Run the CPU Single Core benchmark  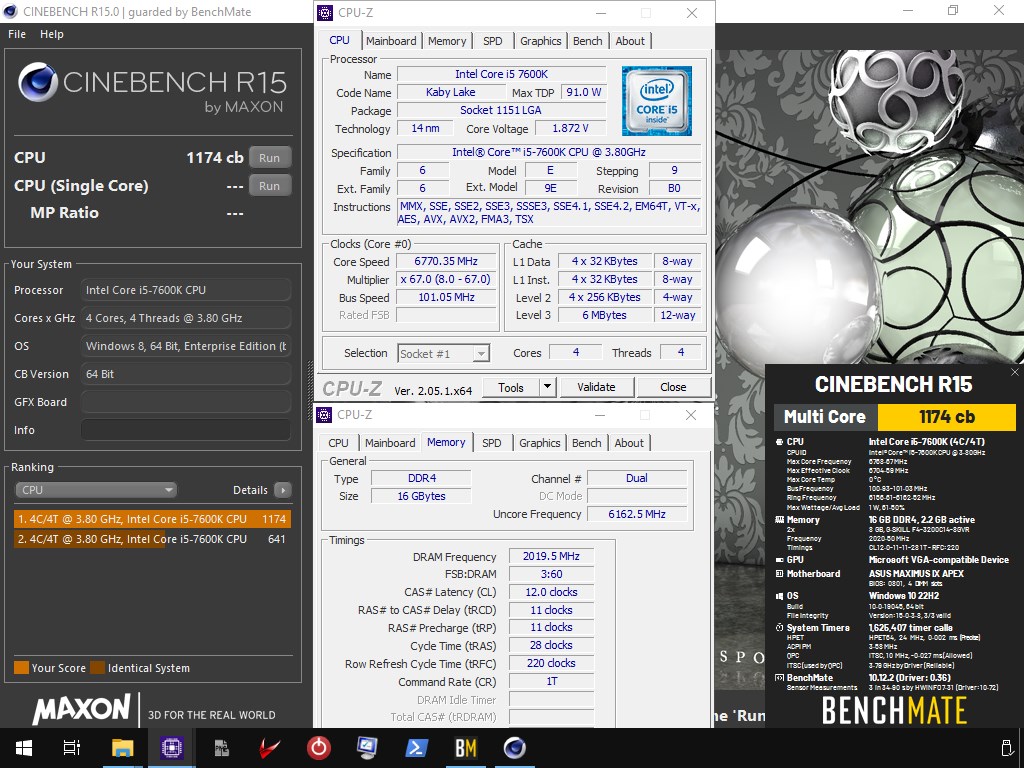pyautogui.click(x=269, y=185)
